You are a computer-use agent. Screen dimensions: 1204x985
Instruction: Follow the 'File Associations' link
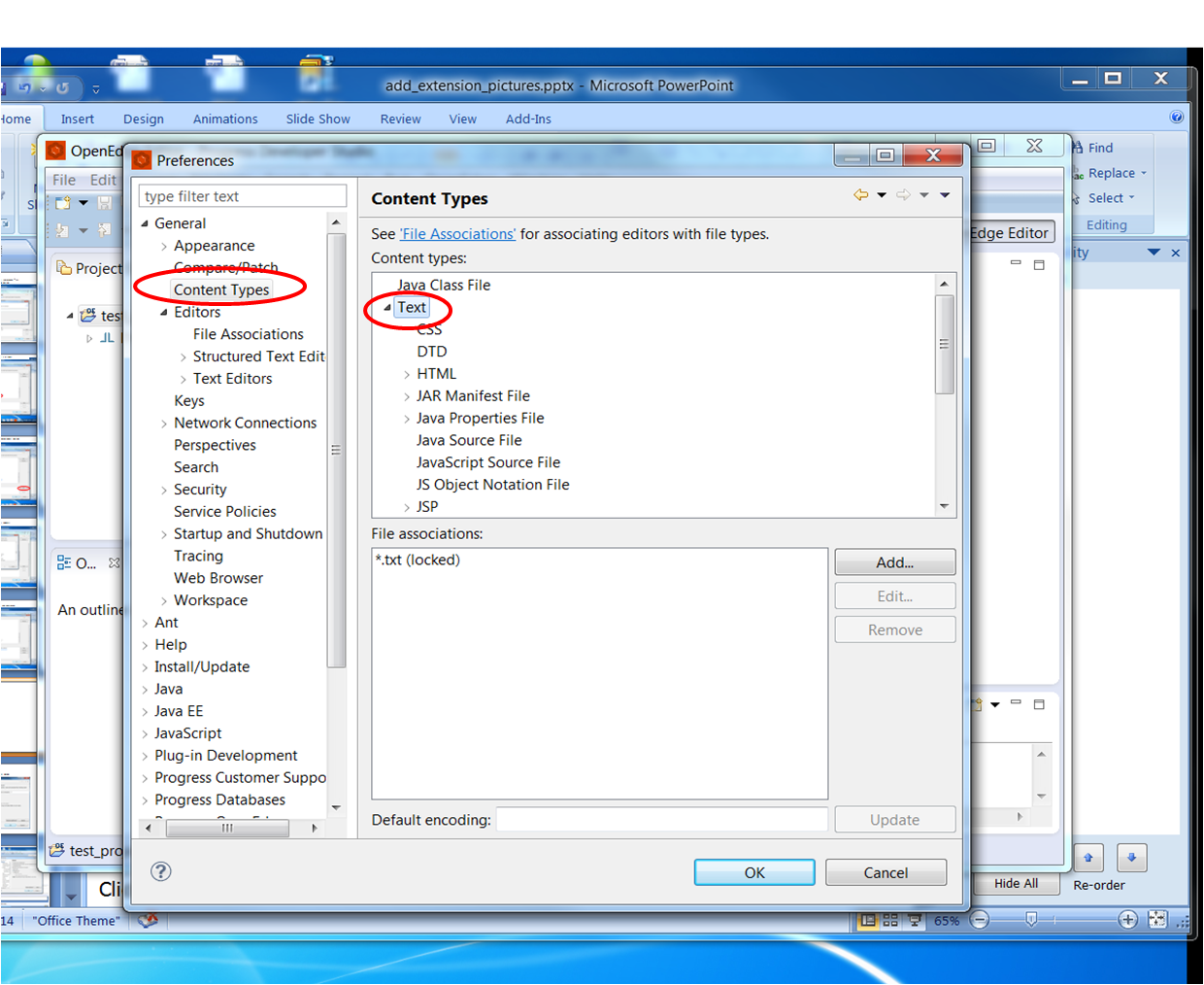(x=458, y=234)
